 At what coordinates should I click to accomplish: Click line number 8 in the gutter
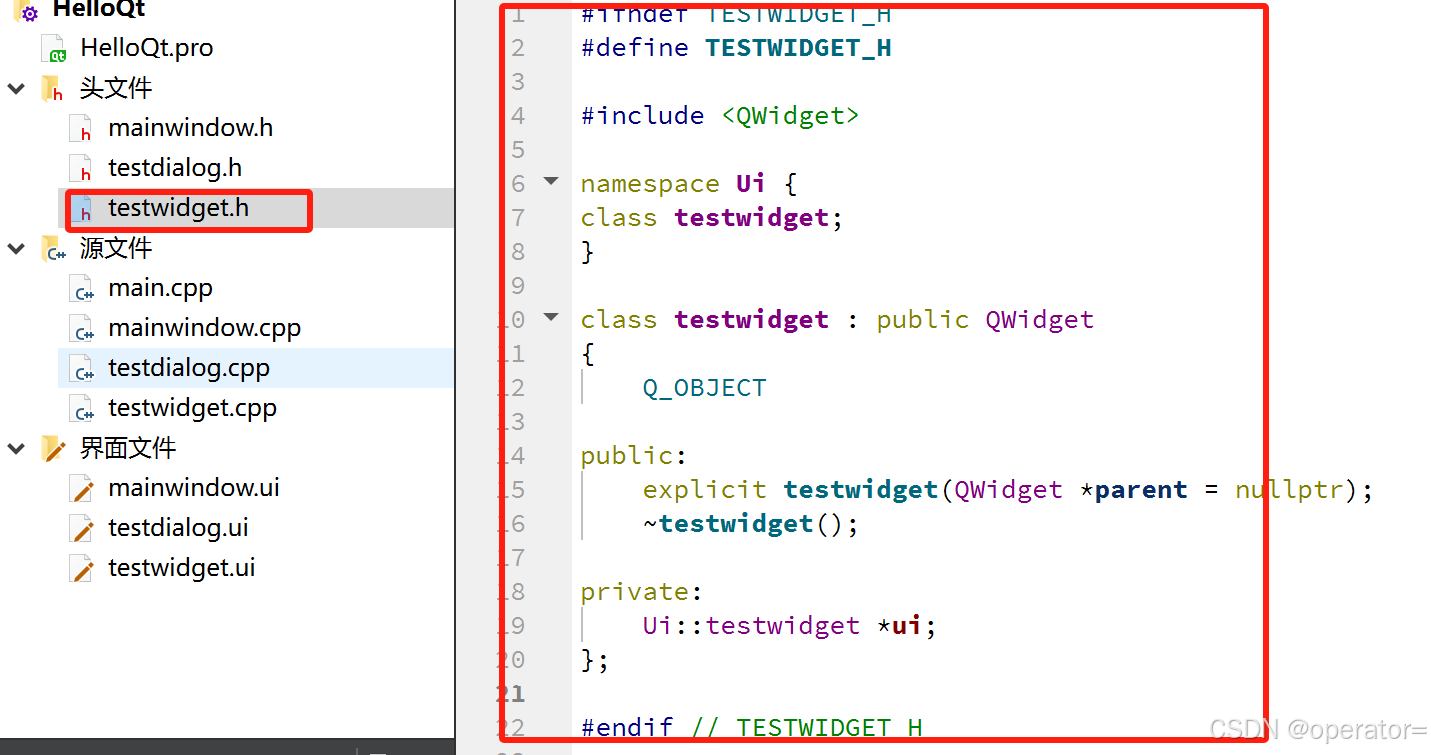pos(518,252)
